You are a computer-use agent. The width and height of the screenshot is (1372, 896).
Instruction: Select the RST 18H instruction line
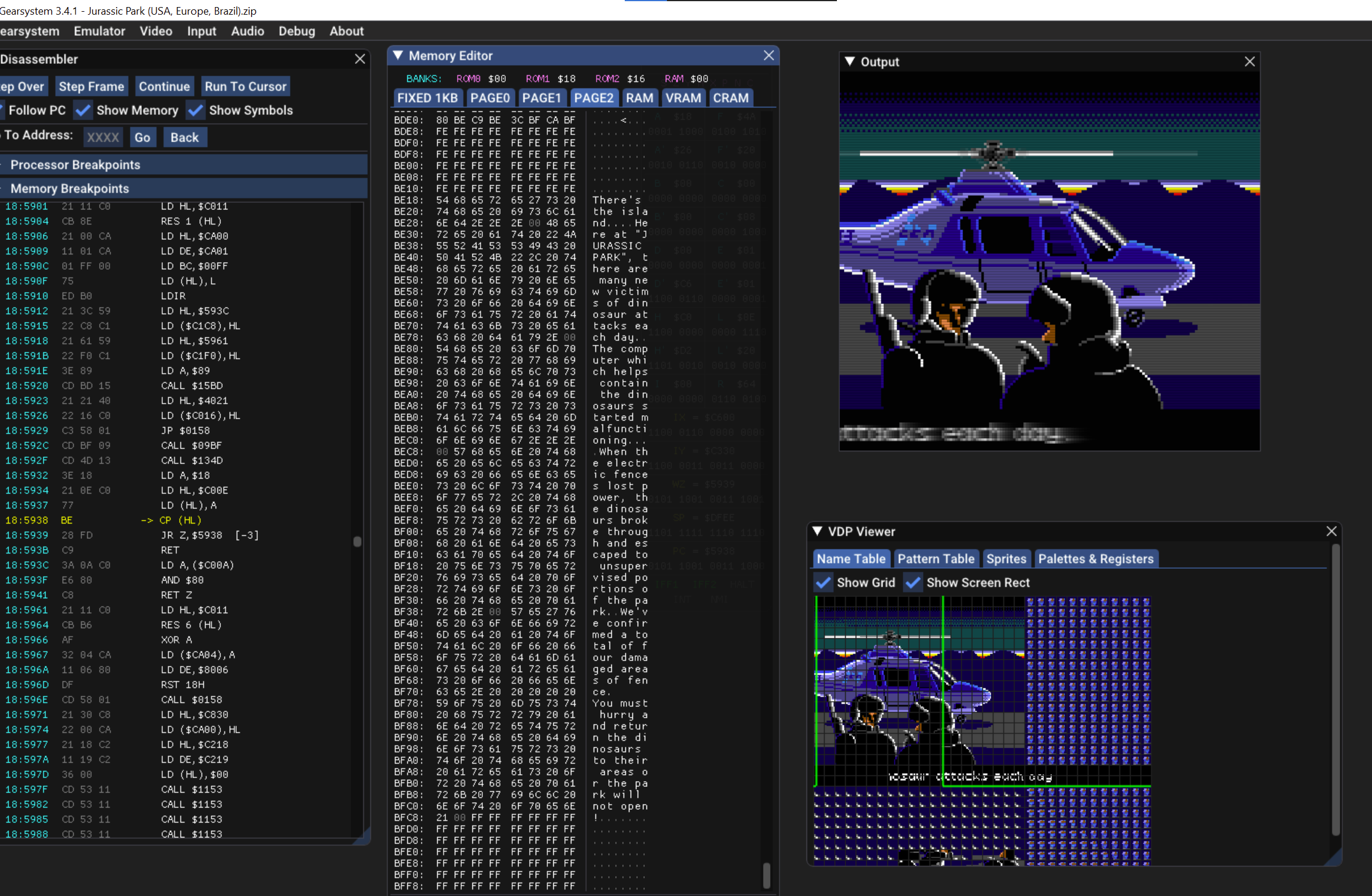tap(176, 684)
